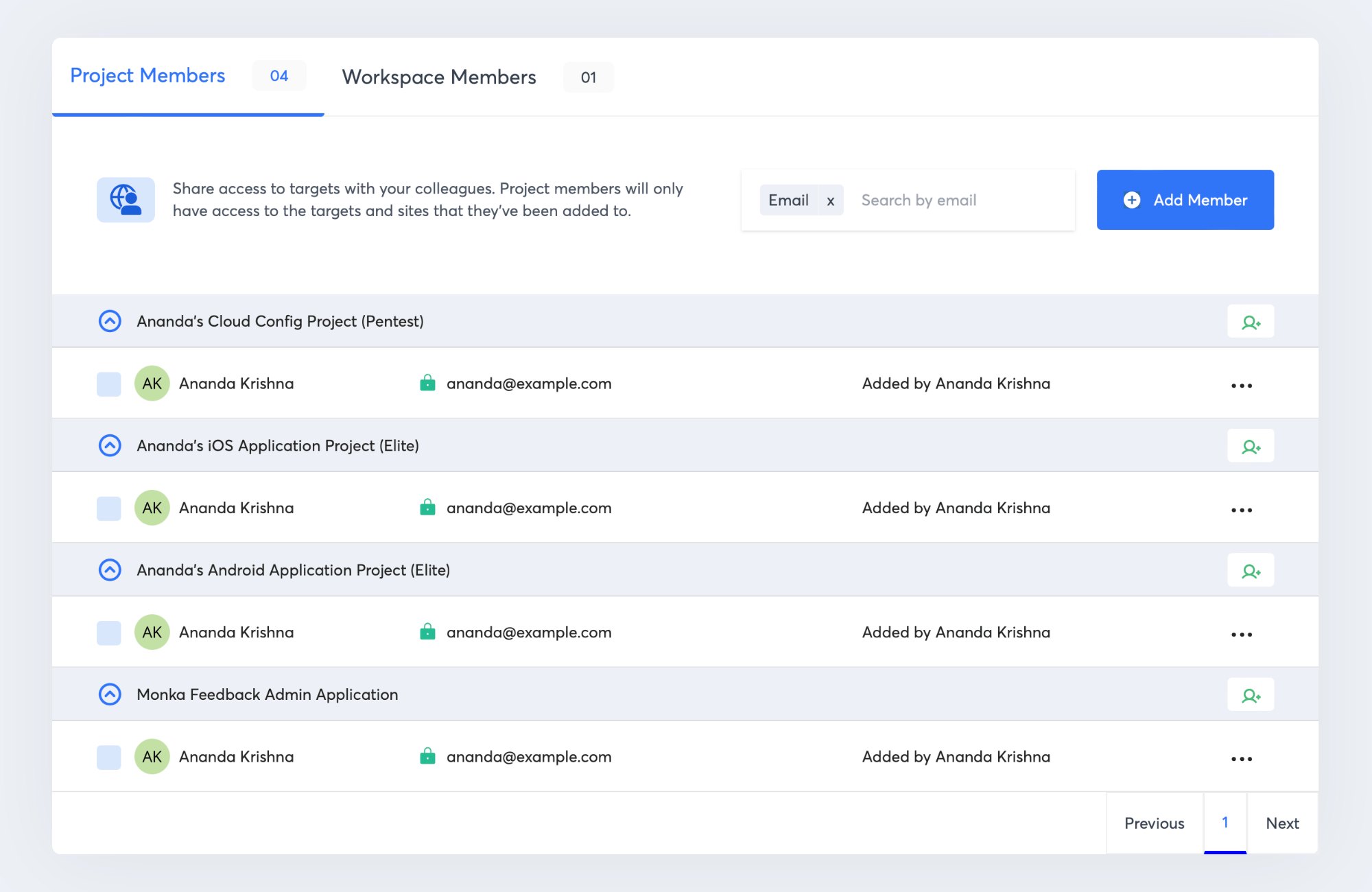Screen dimensions: 1372x892
Task: Add user to Monka Feedback Admin Application
Action: pyautogui.click(x=1251, y=694)
